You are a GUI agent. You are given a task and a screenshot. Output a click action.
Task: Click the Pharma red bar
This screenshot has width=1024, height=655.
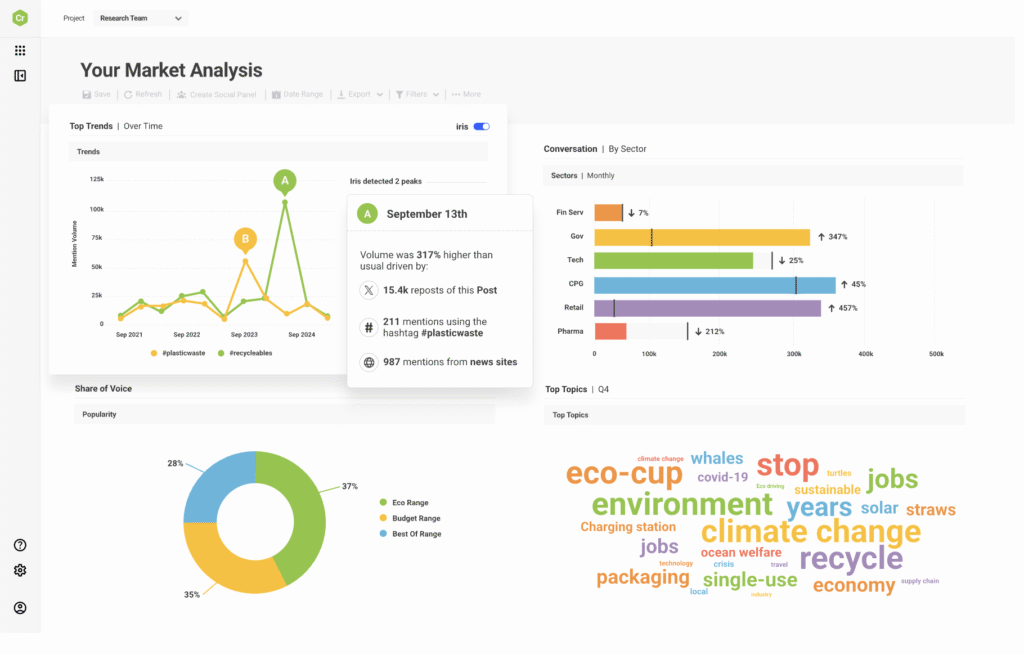611,332
